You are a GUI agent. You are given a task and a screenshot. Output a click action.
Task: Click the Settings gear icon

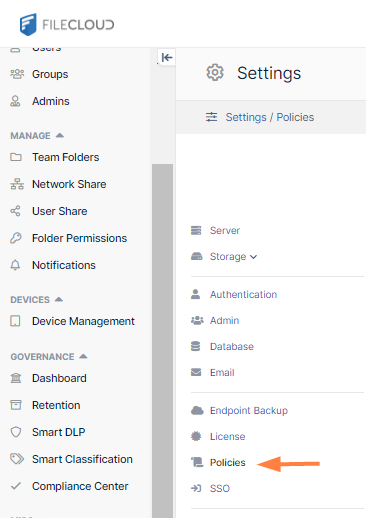pyautogui.click(x=215, y=72)
